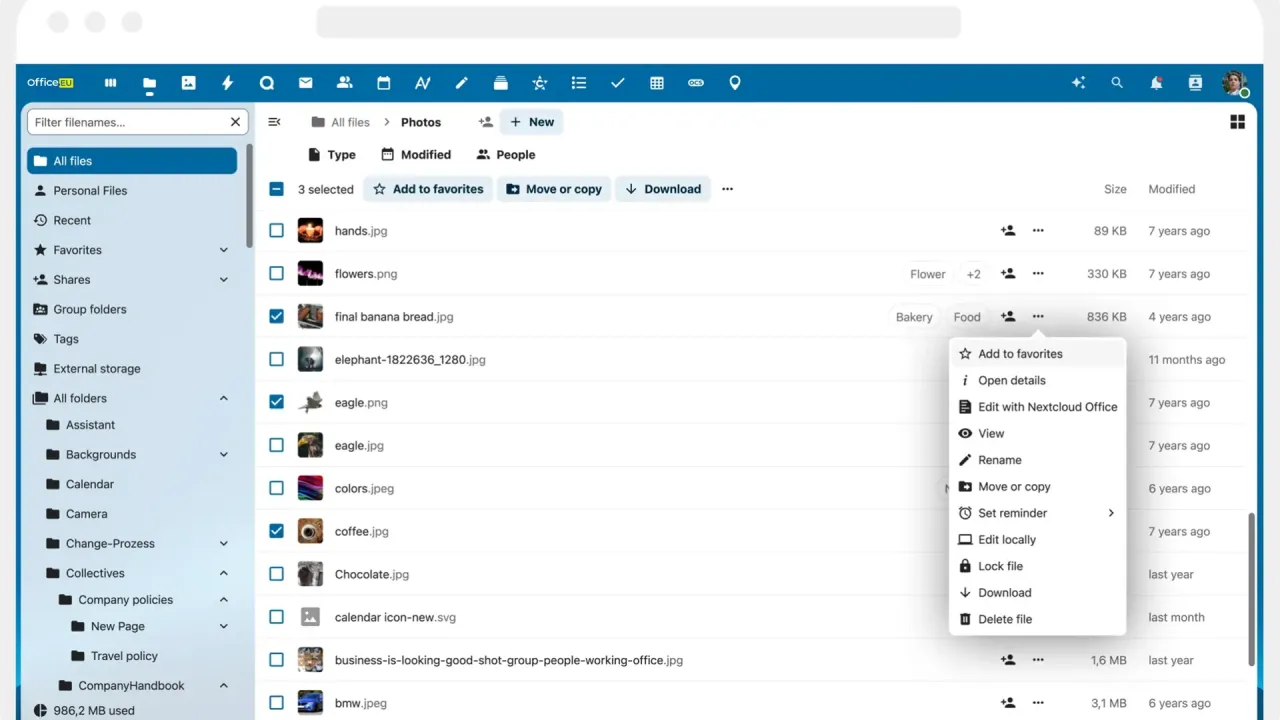Collapse the navigation sidebar toggle icon
1280x720 pixels.
click(274, 122)
